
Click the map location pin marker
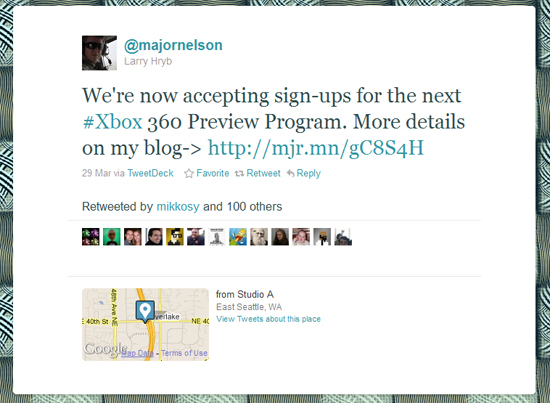point(145,311)
